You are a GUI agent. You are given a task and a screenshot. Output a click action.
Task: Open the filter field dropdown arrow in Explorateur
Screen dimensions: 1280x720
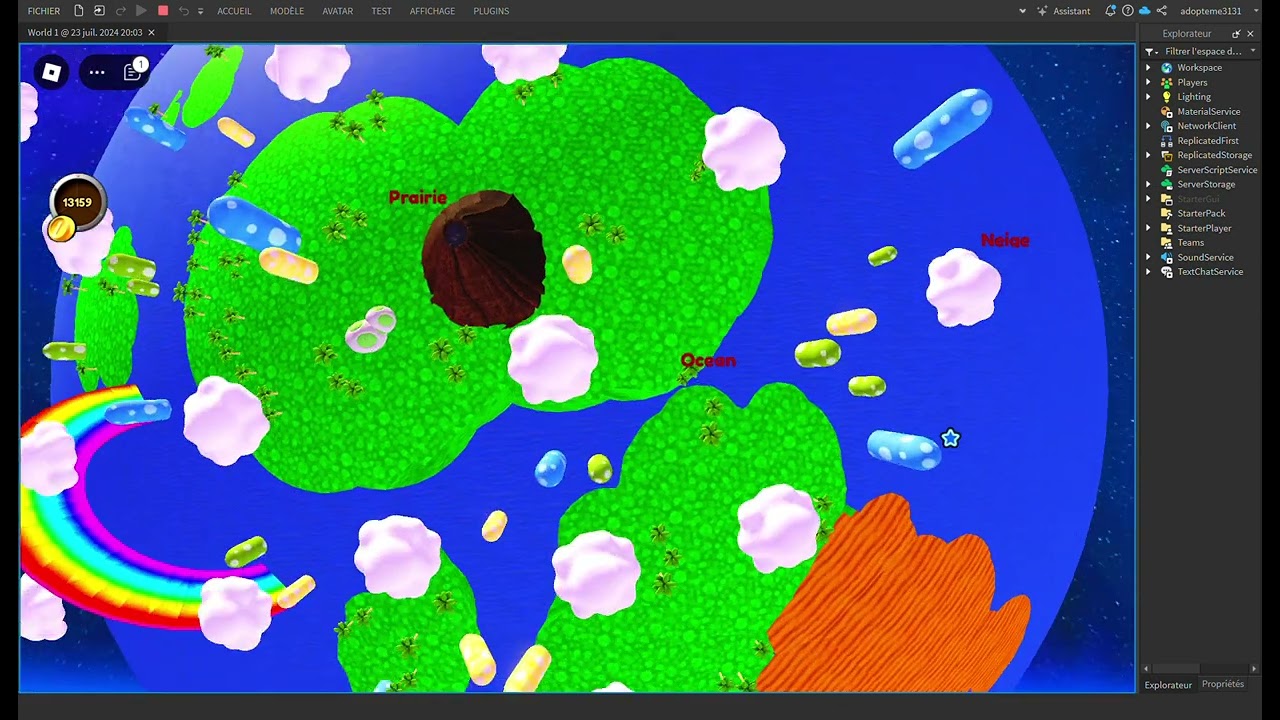pyautogui.click(x=1253, y=51)
